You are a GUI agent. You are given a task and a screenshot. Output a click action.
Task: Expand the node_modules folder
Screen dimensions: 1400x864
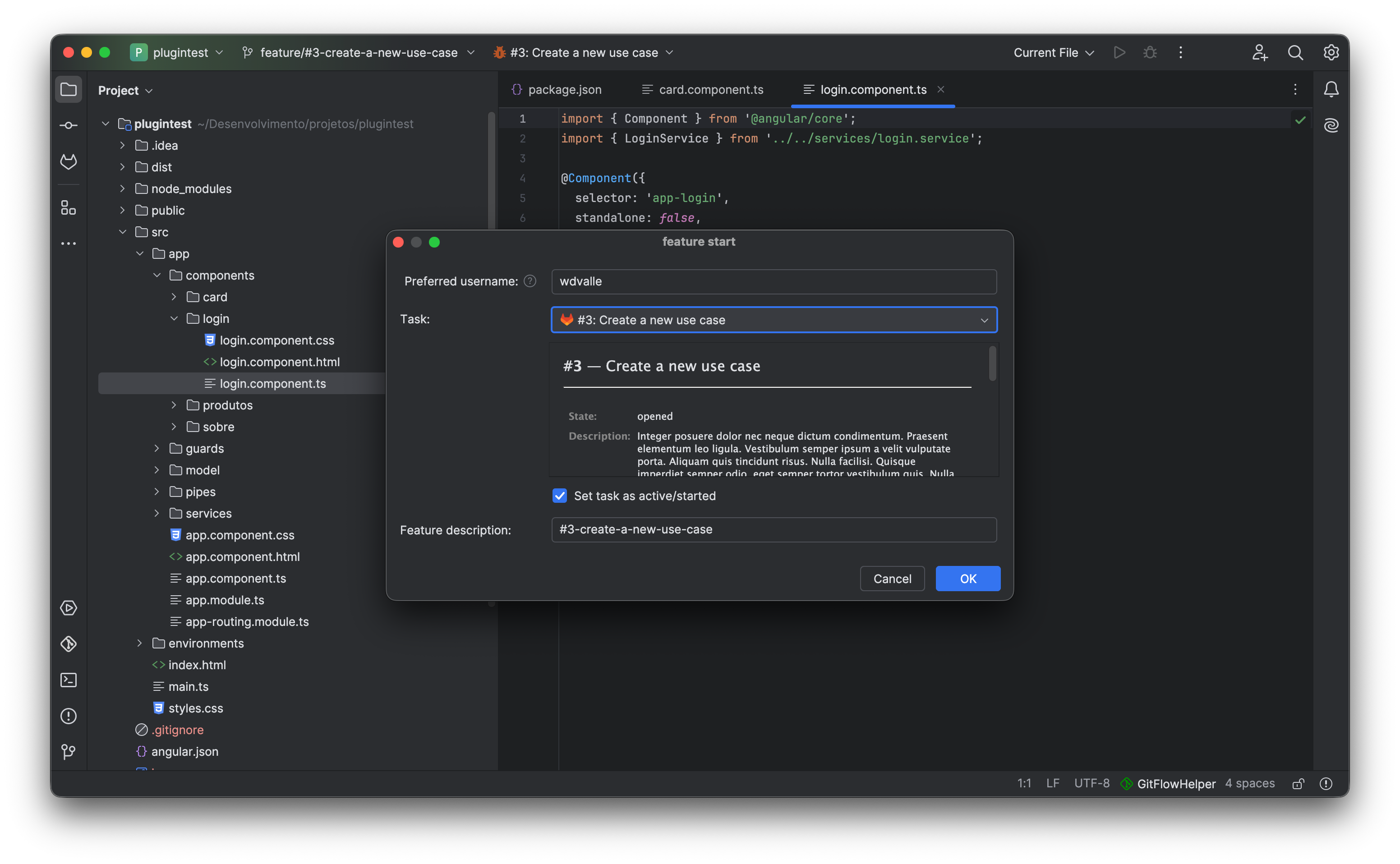coord(122,188)
